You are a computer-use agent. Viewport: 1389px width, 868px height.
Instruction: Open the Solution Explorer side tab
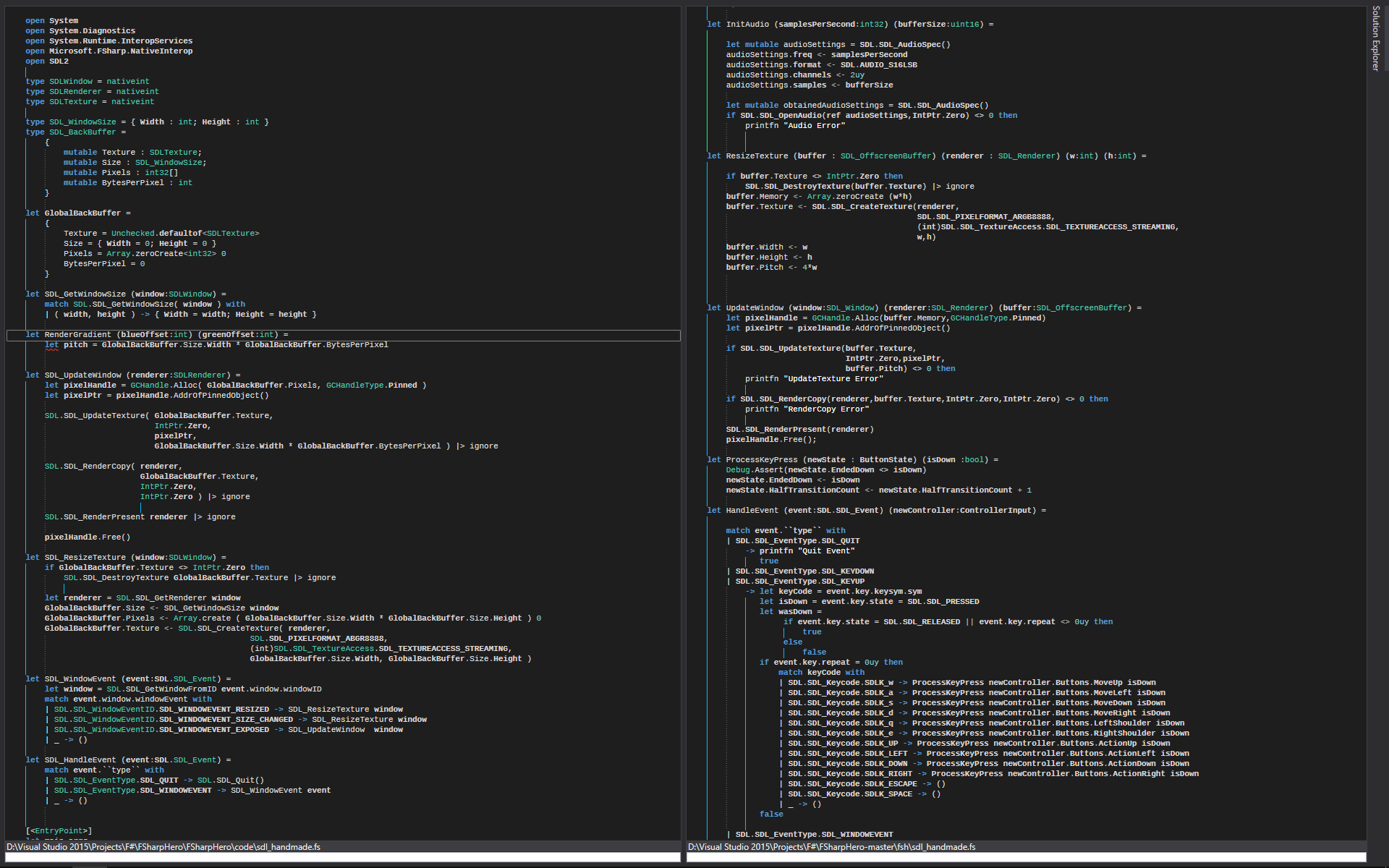[x=1375, y=38]
